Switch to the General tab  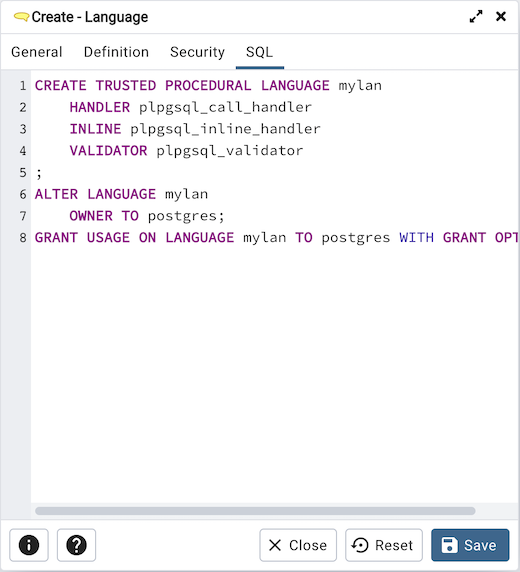pos(36,52)
